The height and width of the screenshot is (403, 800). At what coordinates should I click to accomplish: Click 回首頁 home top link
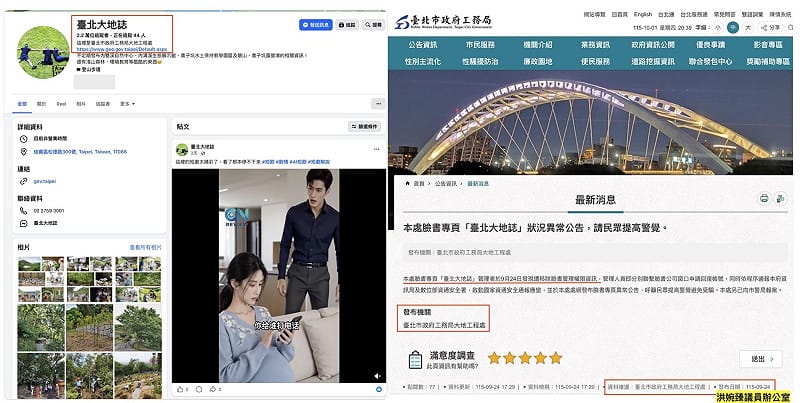pyautogui.click(x=619, y=14)
